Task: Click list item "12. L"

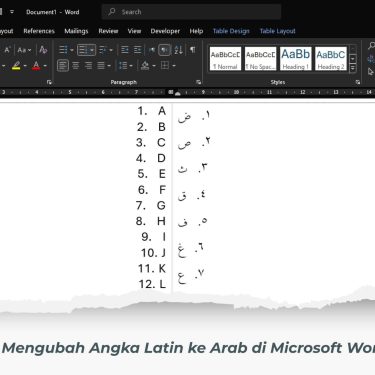Action: click(x=152, y=284)
